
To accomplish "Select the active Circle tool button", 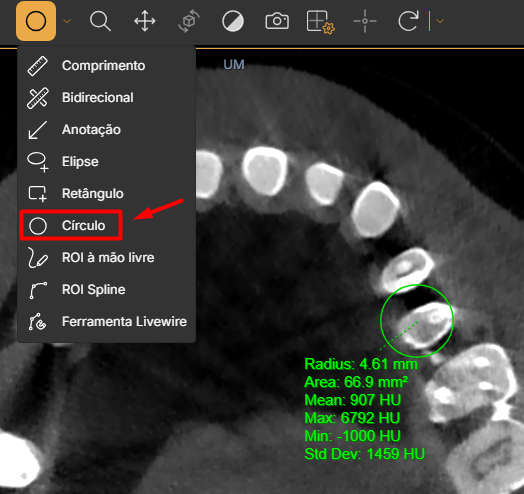I will 36,21.
